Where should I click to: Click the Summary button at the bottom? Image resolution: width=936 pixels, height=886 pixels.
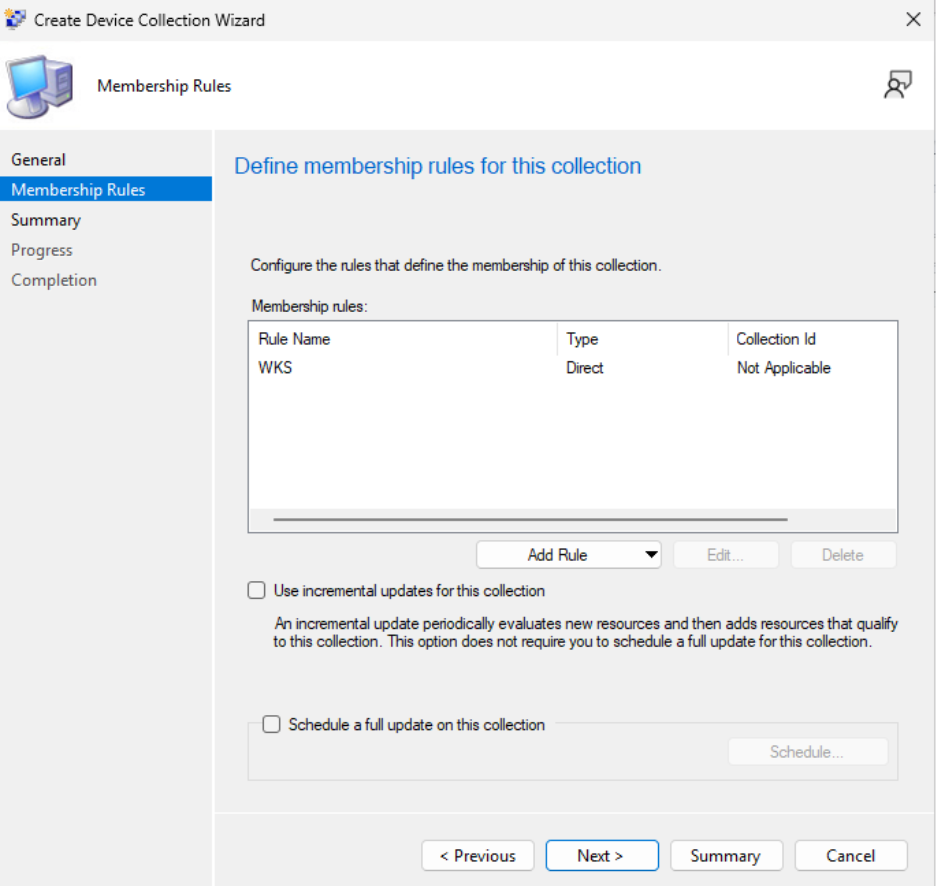[726, 855]
